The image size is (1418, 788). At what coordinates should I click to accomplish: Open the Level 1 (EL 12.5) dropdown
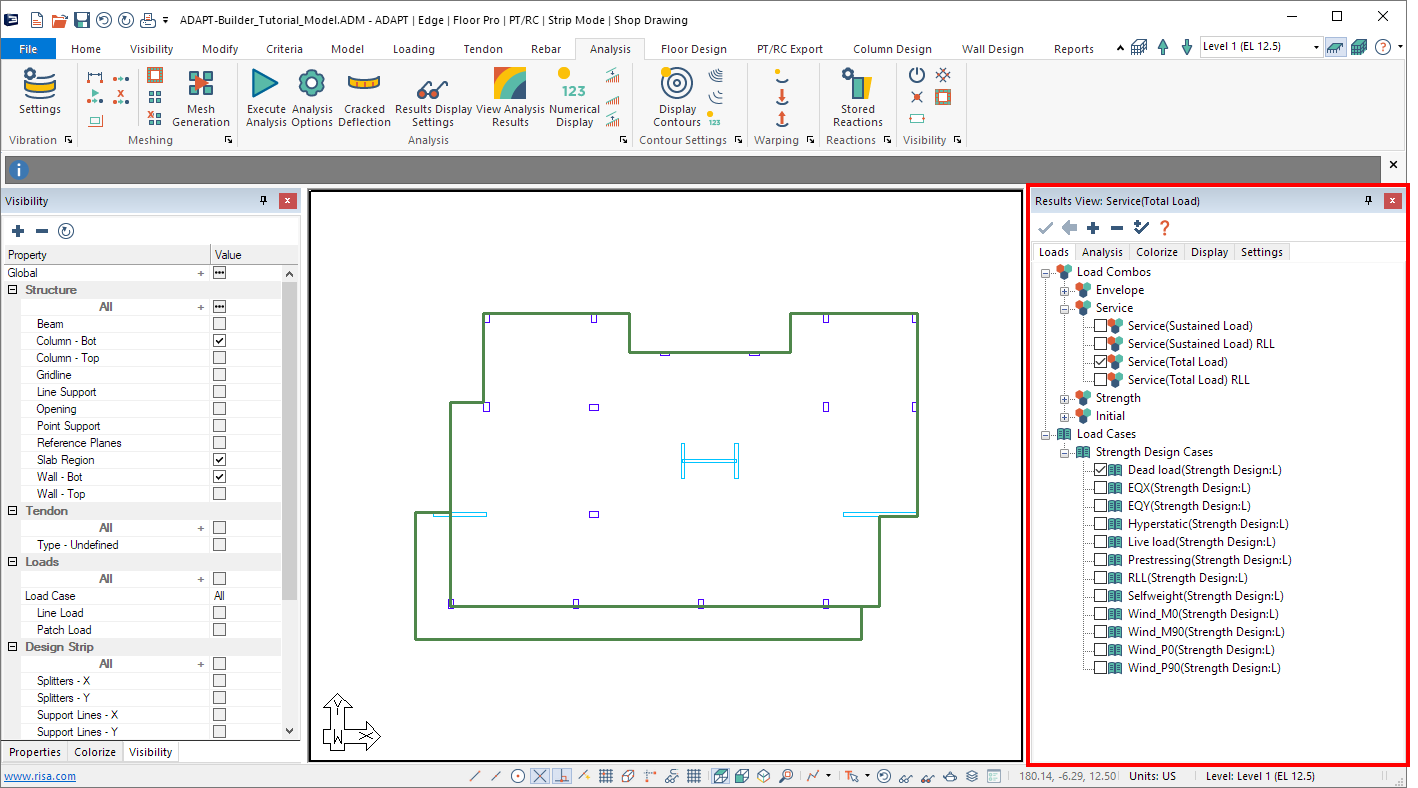(1315, 47)
